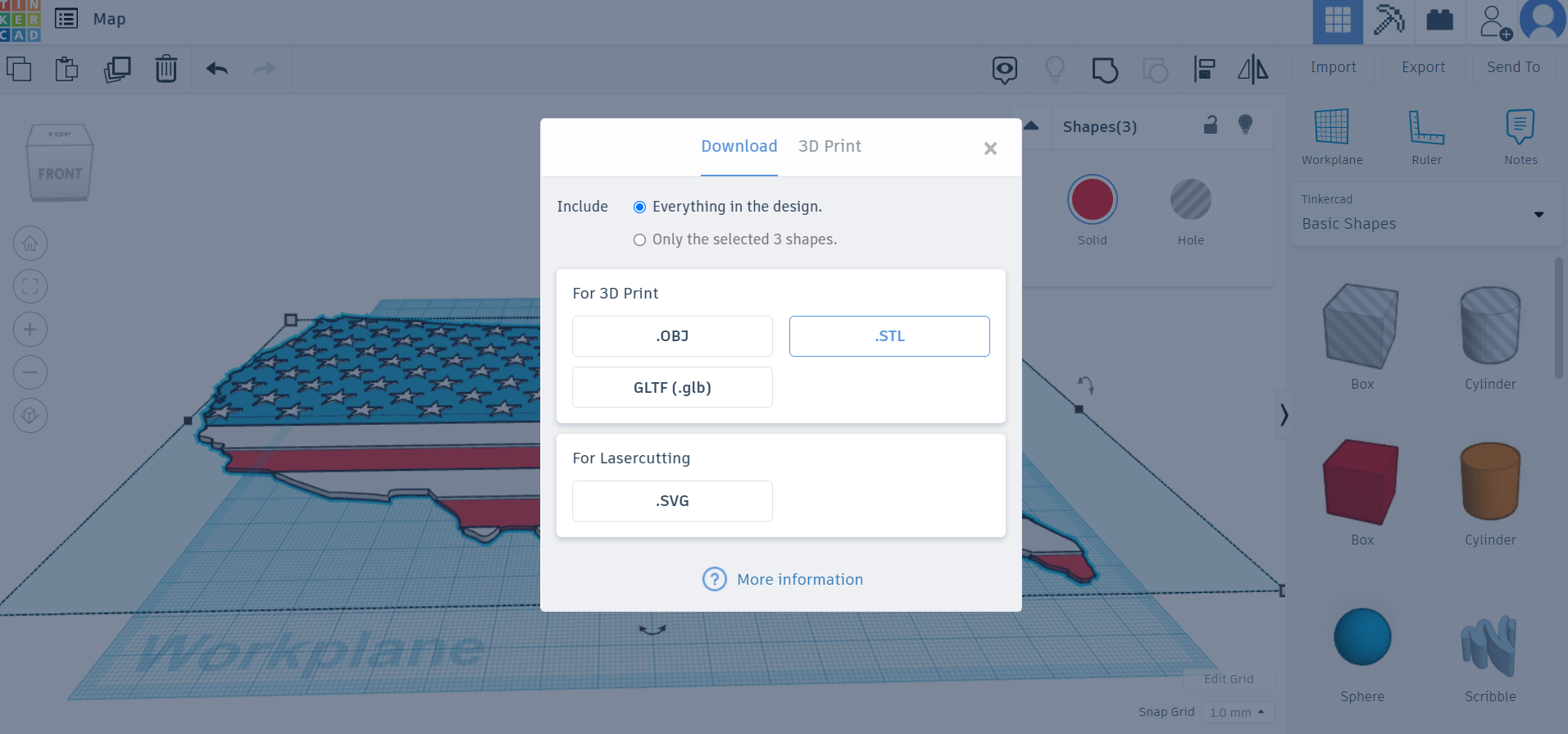Switch to orthographic view cube icon
The width and height of the screenshot is (1568, 734).
30,415
